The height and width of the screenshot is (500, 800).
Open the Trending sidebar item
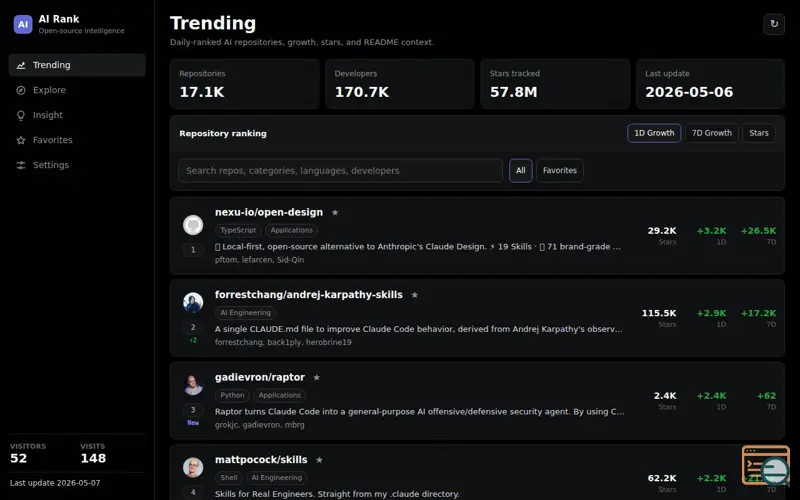coord(77,65)
